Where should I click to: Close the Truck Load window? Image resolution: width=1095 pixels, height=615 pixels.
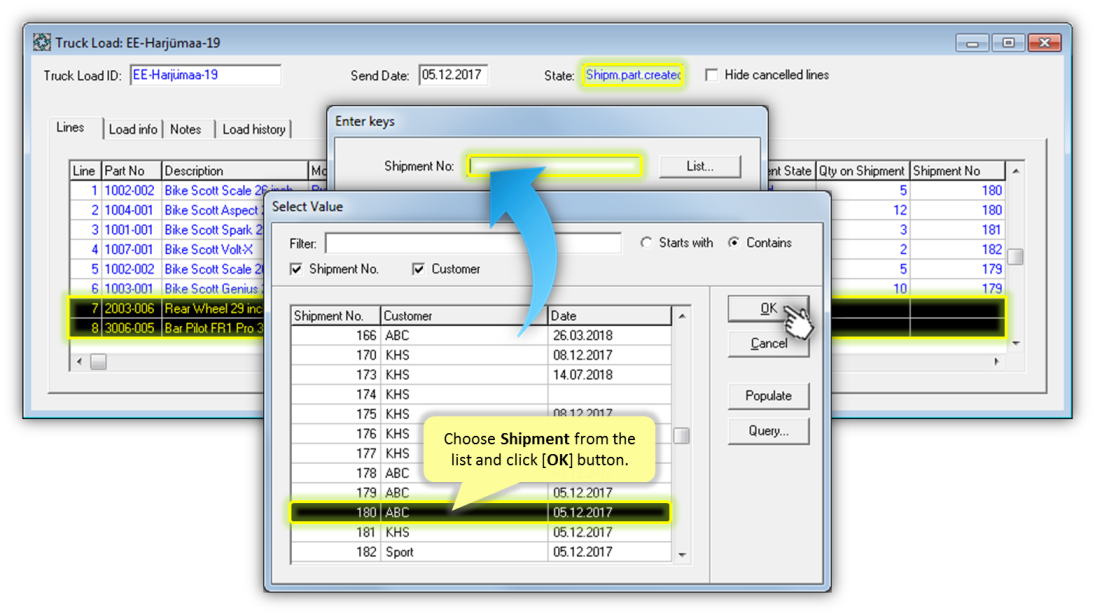pos(1045,43)
